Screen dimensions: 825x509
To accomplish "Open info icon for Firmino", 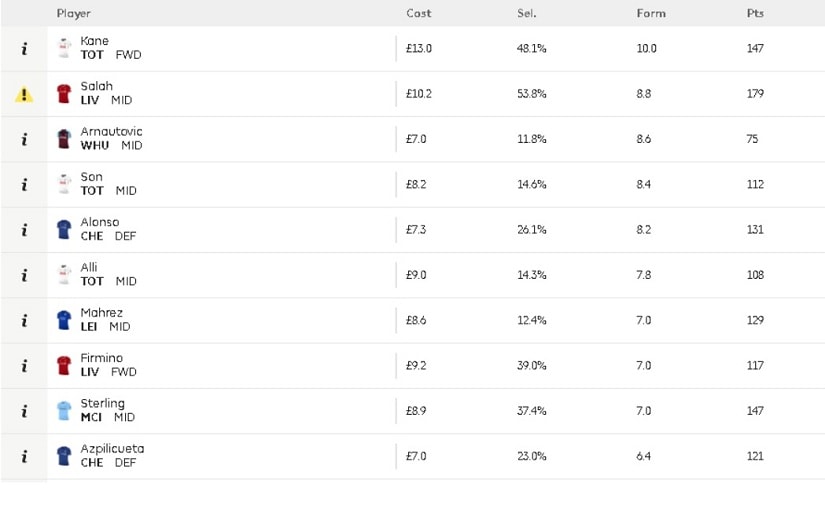I will coord(24,366).
